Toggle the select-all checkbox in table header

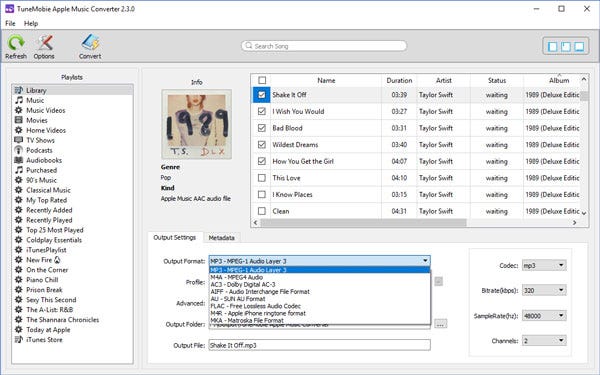pyautogui.click(x=262, y=80)
